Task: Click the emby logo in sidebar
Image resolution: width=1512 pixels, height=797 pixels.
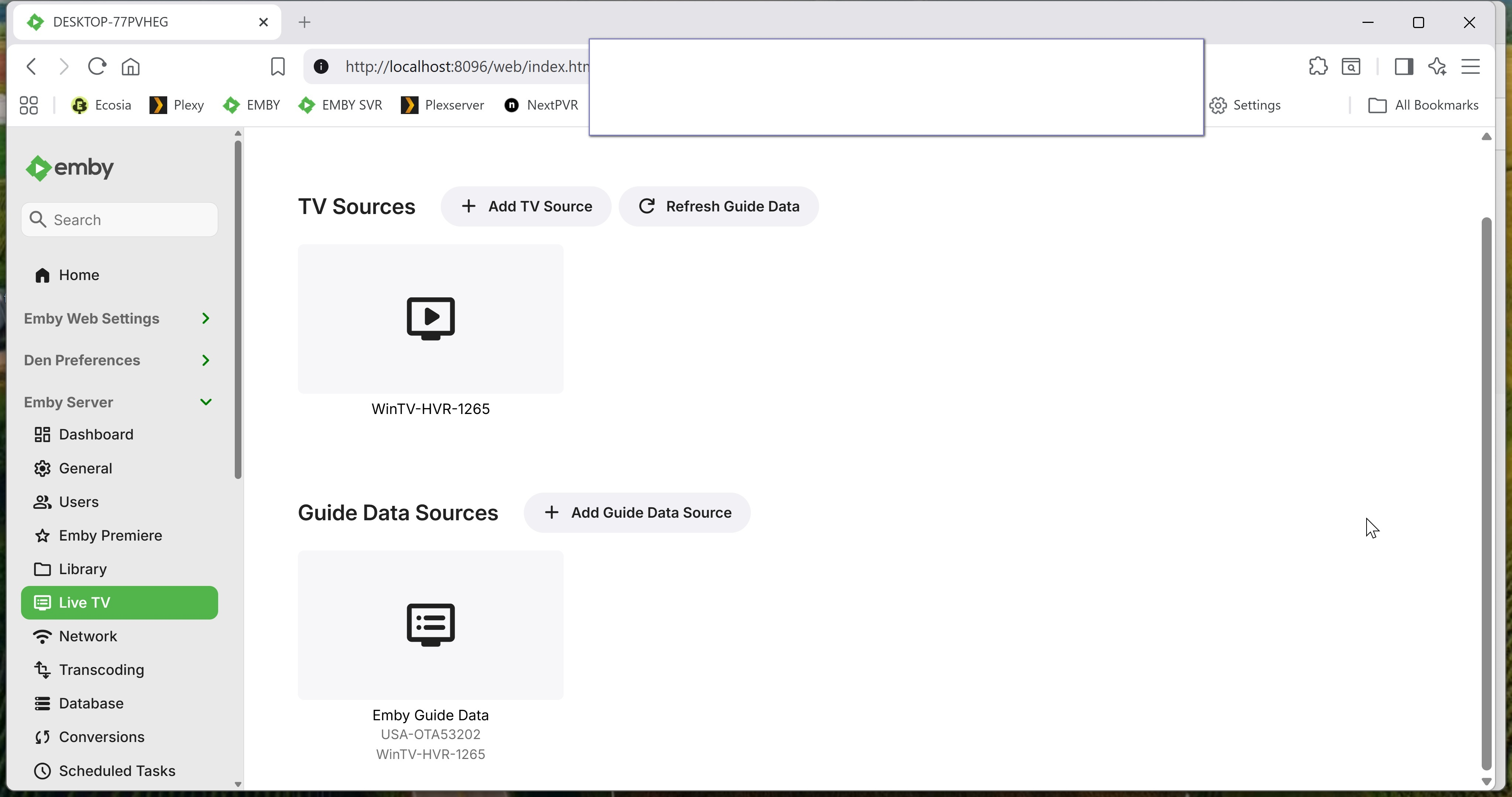Action: coord(70,168)
